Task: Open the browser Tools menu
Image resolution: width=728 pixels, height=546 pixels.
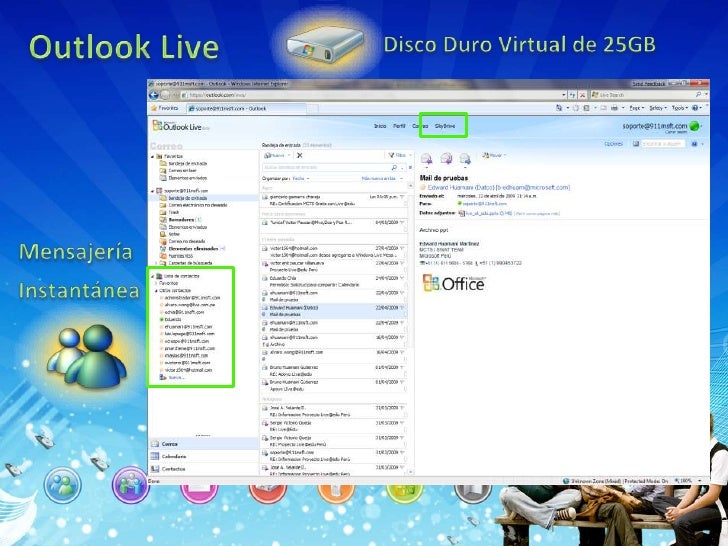Action: click(680, 108)
